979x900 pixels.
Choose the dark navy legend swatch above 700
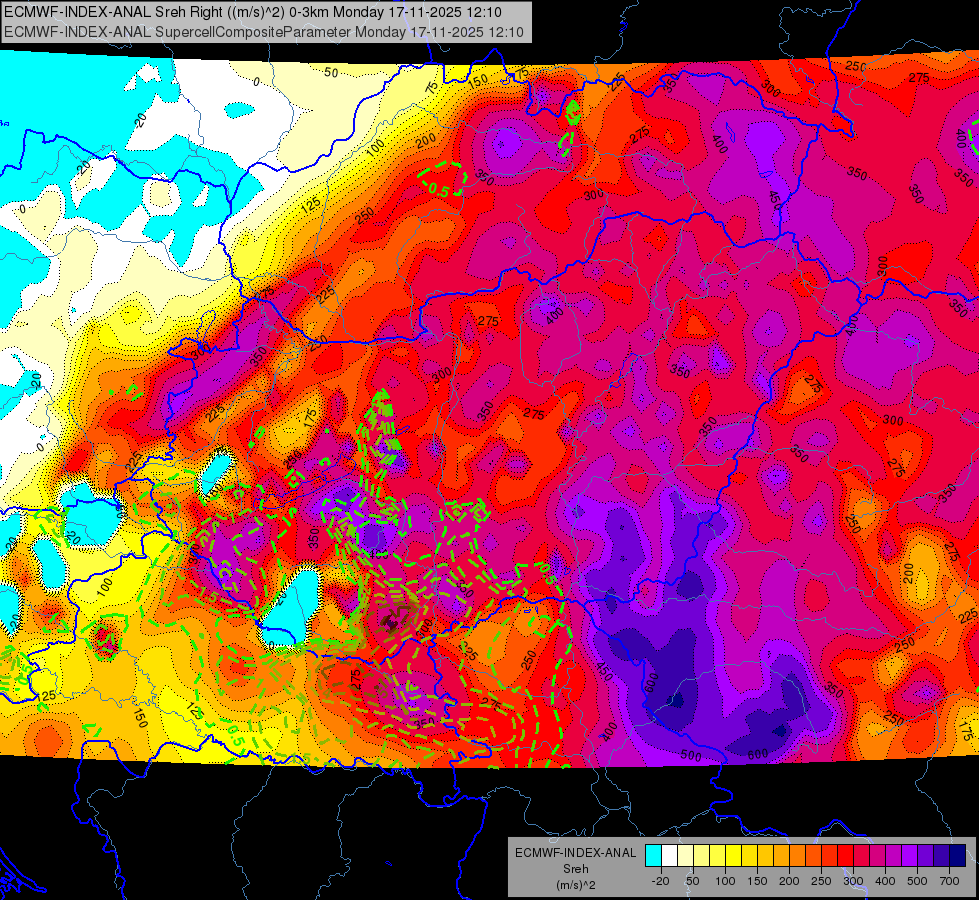(958, 856)
